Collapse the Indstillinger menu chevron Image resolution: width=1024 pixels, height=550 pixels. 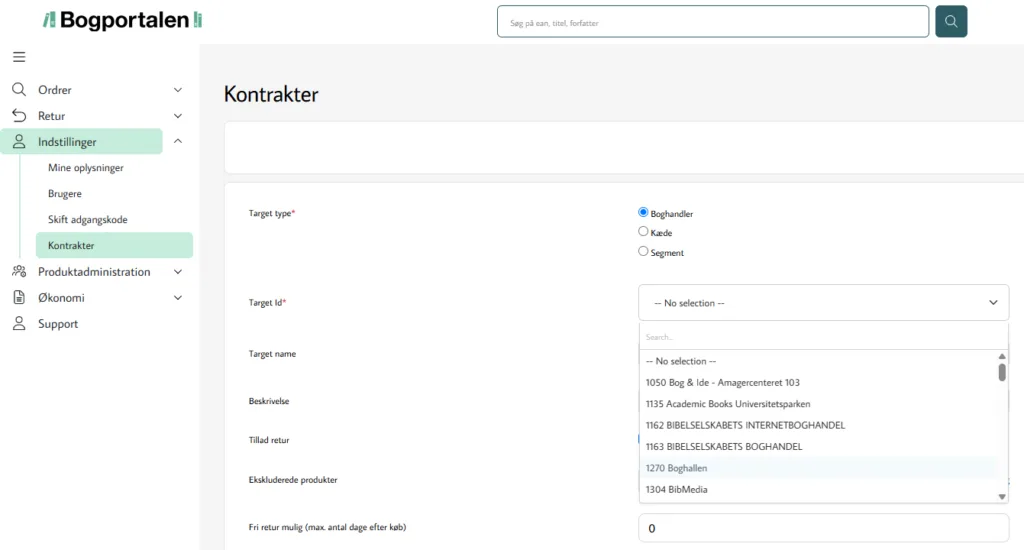[x=178, y=141]
